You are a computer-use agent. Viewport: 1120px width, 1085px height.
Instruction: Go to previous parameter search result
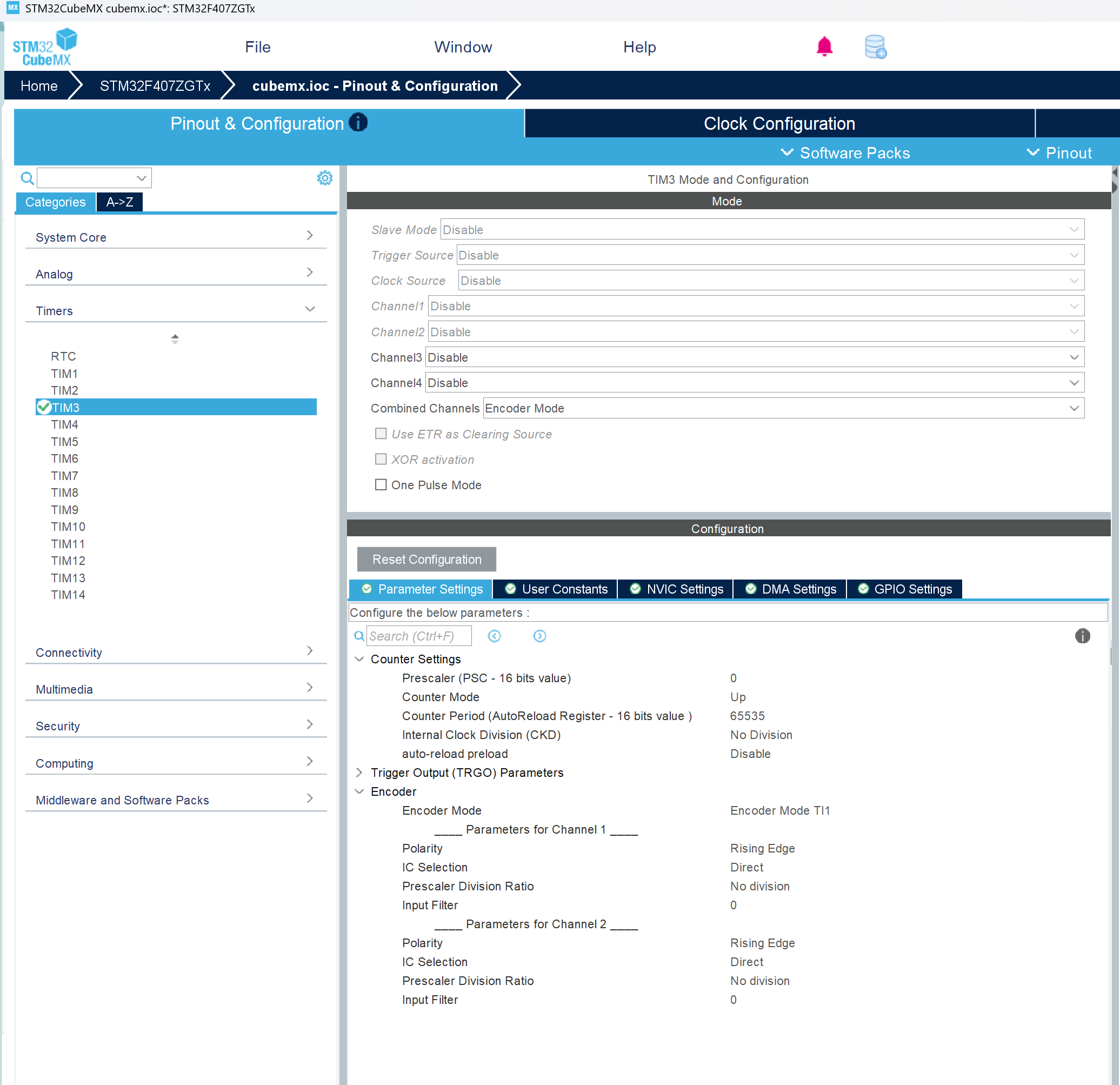494,636
